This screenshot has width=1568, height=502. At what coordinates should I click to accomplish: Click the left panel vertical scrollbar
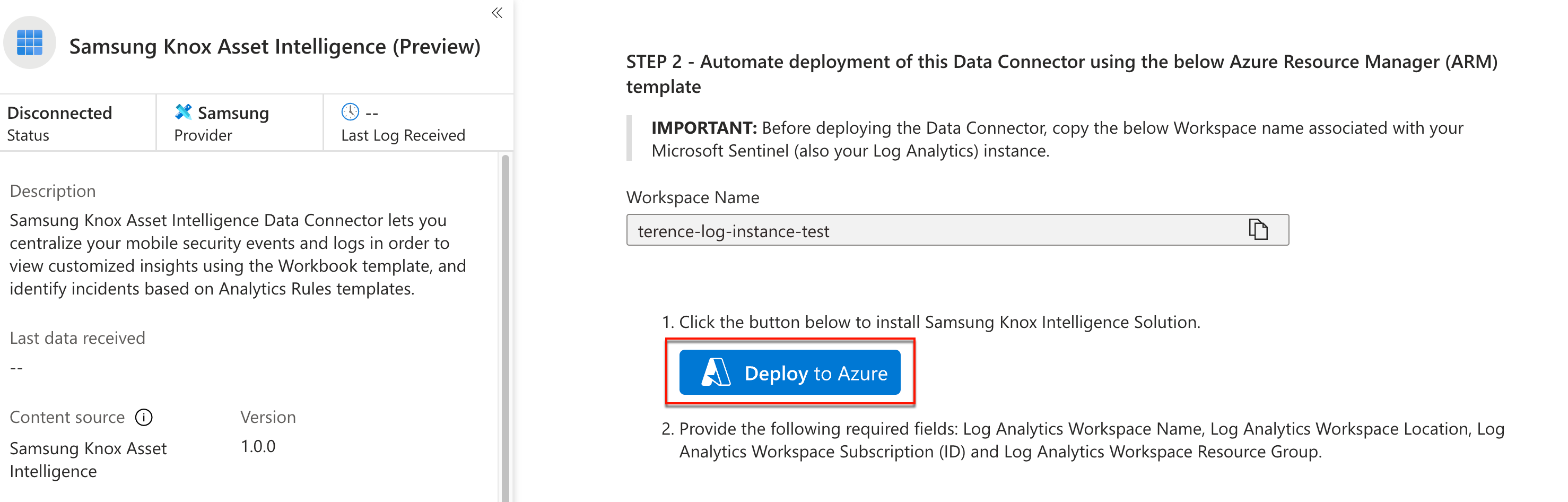tap(504, 305)
